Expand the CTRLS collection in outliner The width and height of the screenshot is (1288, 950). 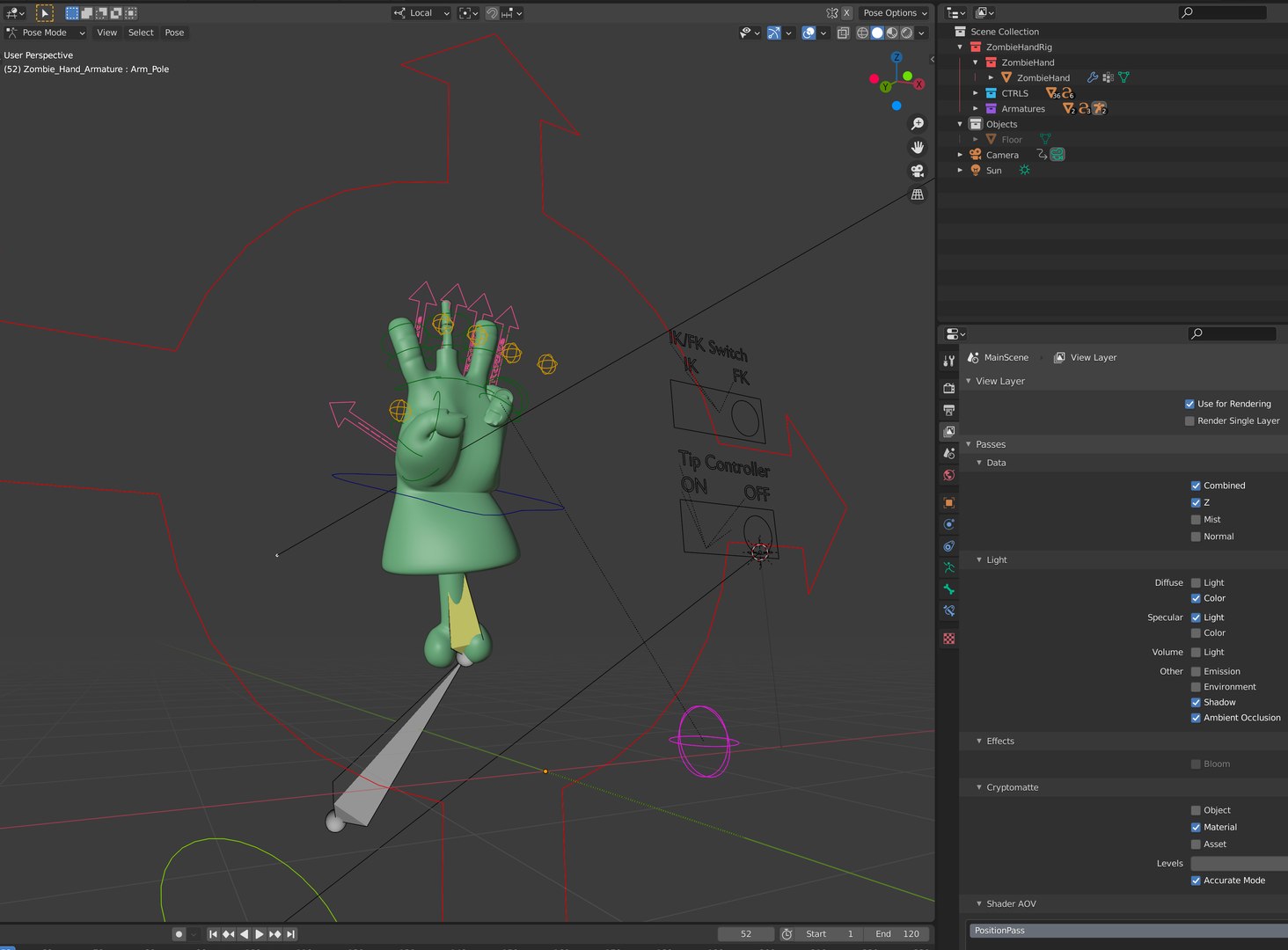click(976, 93)
